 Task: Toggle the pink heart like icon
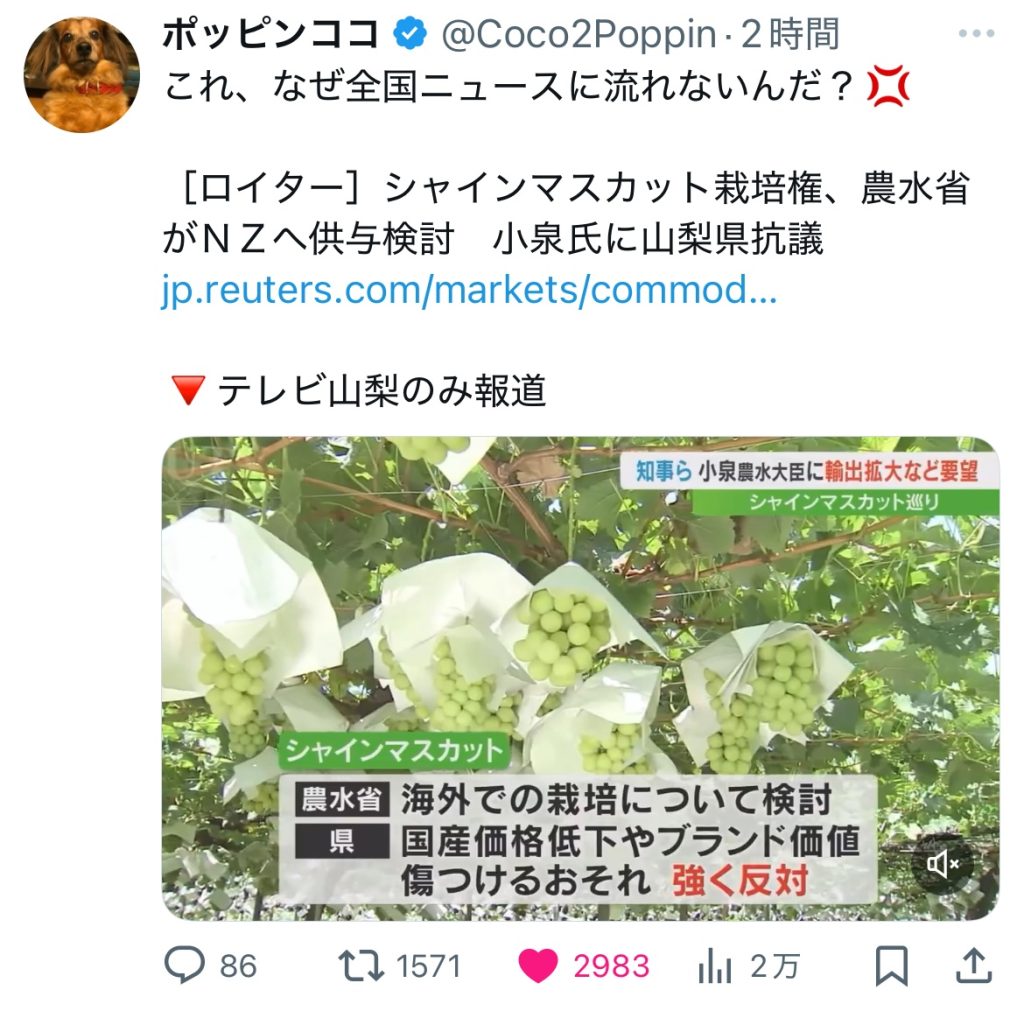pos(538,966)
